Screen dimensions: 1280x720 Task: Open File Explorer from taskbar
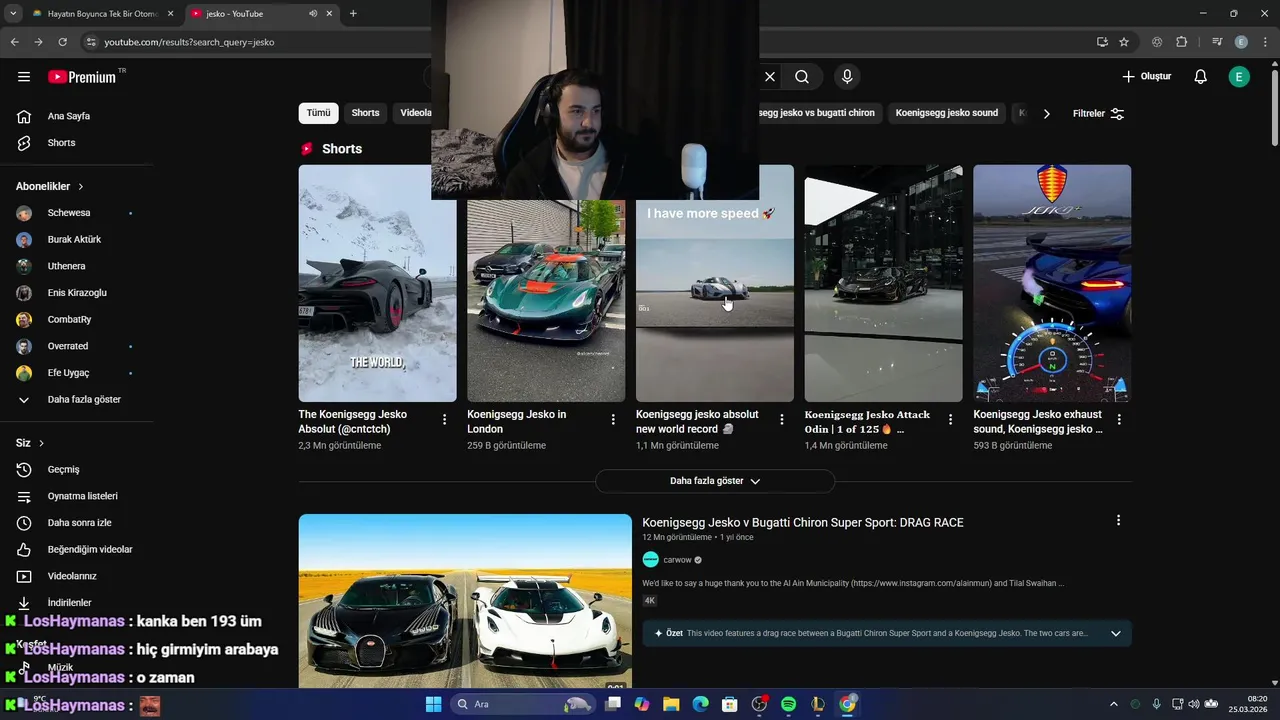[671, 704]
